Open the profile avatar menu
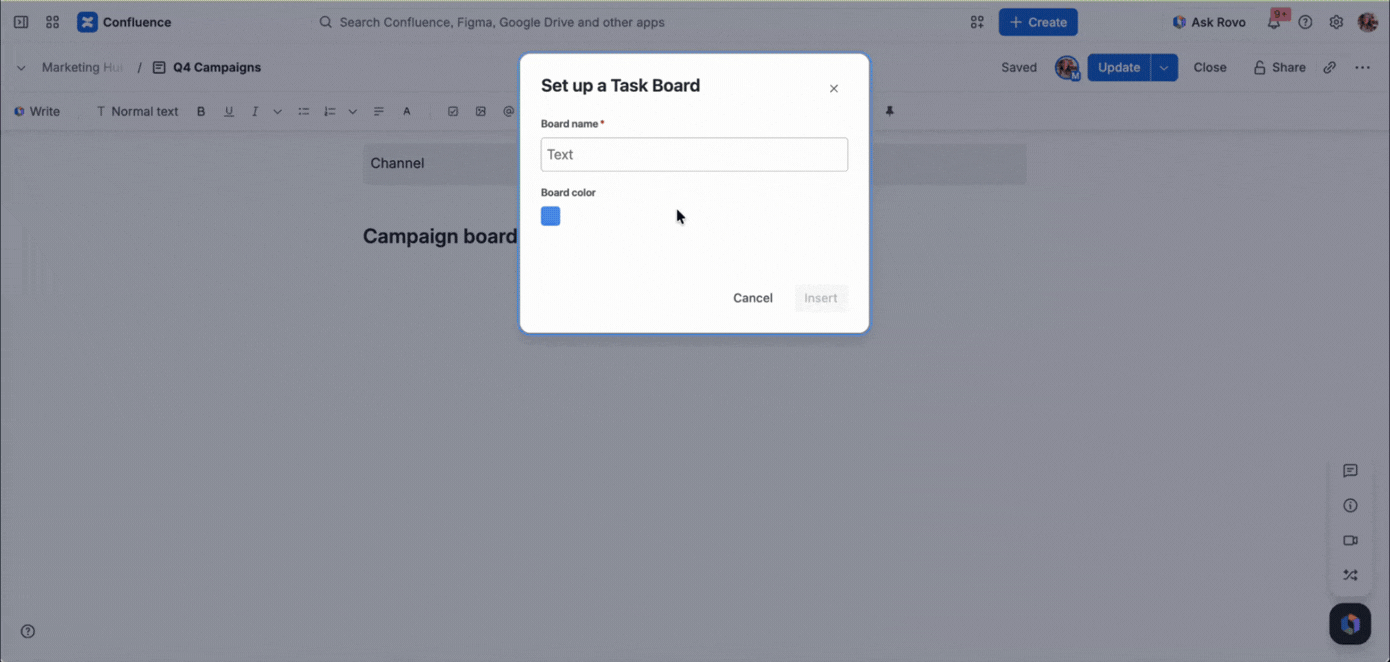The width and height of the screenshot is (1390, 662). 1367,22
